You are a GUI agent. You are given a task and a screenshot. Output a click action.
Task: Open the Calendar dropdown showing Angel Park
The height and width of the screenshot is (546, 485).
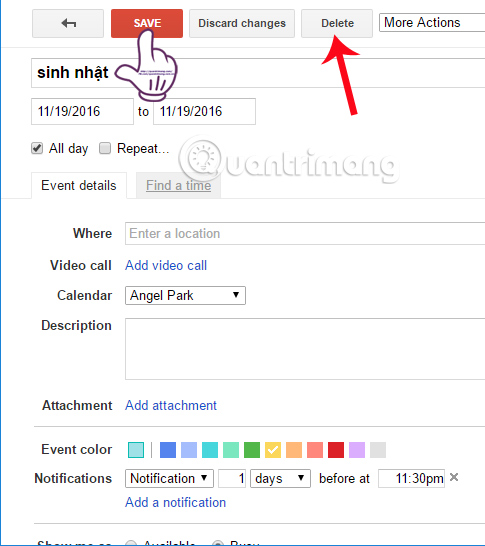click(185, 296)
